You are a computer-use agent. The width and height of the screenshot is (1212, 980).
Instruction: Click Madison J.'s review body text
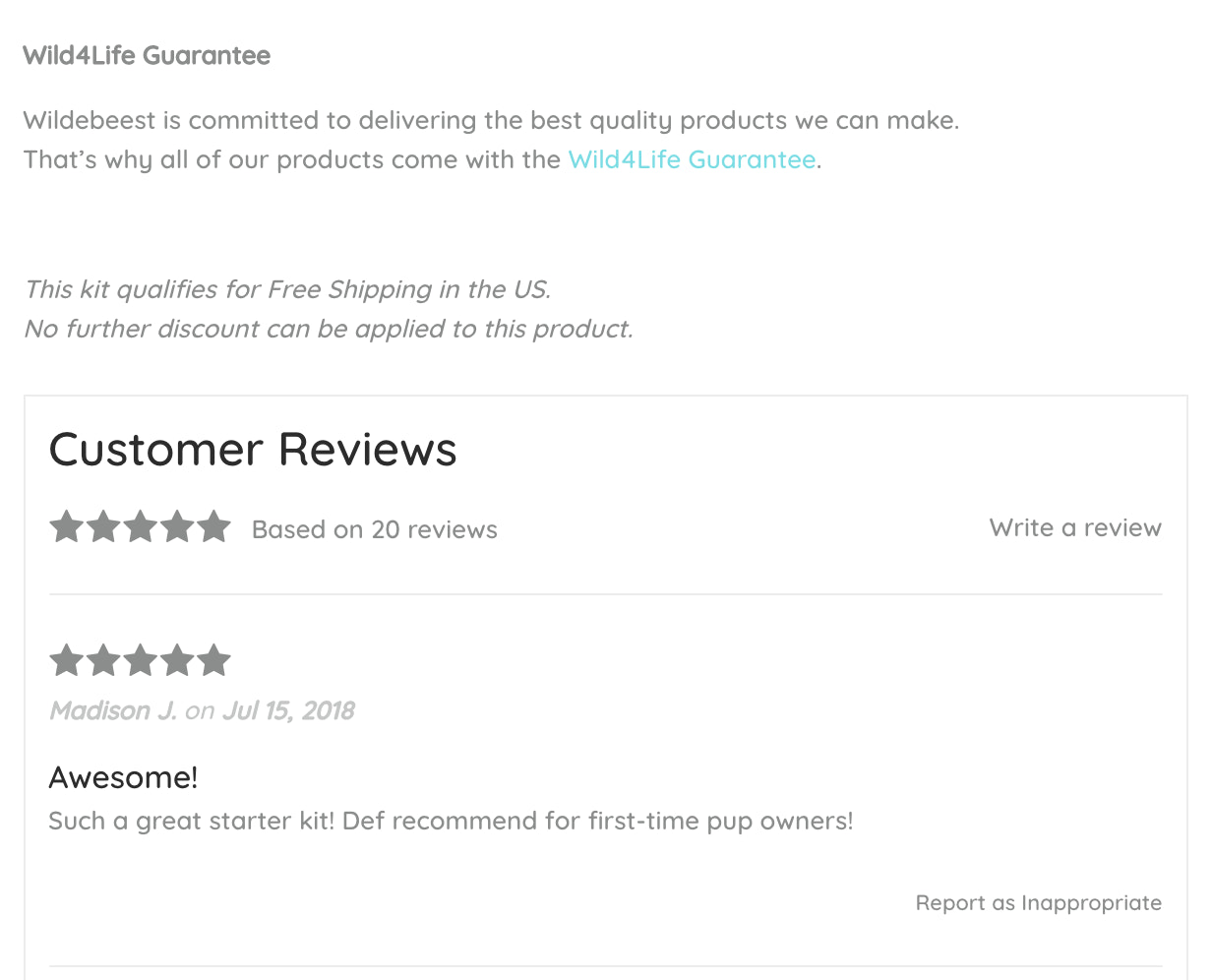coord(450,821)
